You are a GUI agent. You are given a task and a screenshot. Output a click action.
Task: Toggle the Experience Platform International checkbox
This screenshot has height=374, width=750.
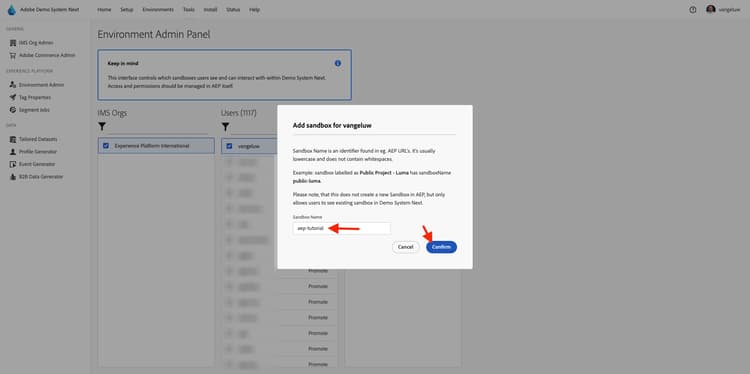point(106,146)
